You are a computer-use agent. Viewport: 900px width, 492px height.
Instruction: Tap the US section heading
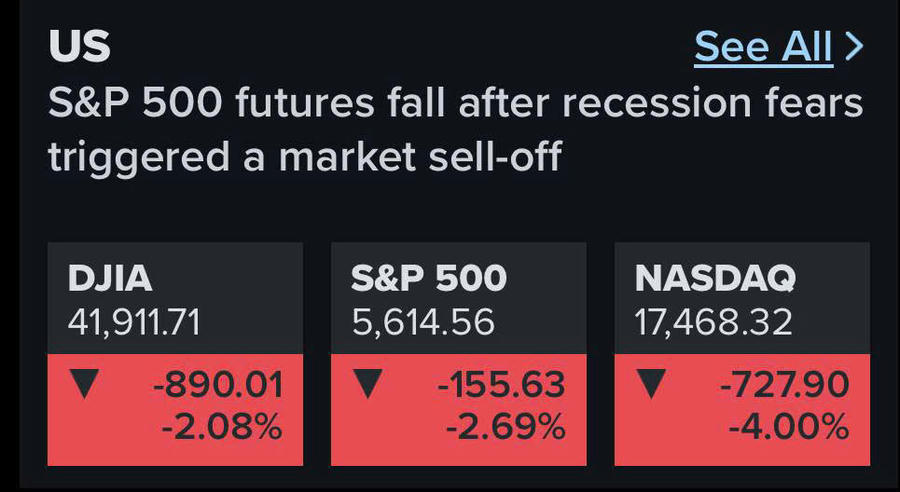point(79,46)
